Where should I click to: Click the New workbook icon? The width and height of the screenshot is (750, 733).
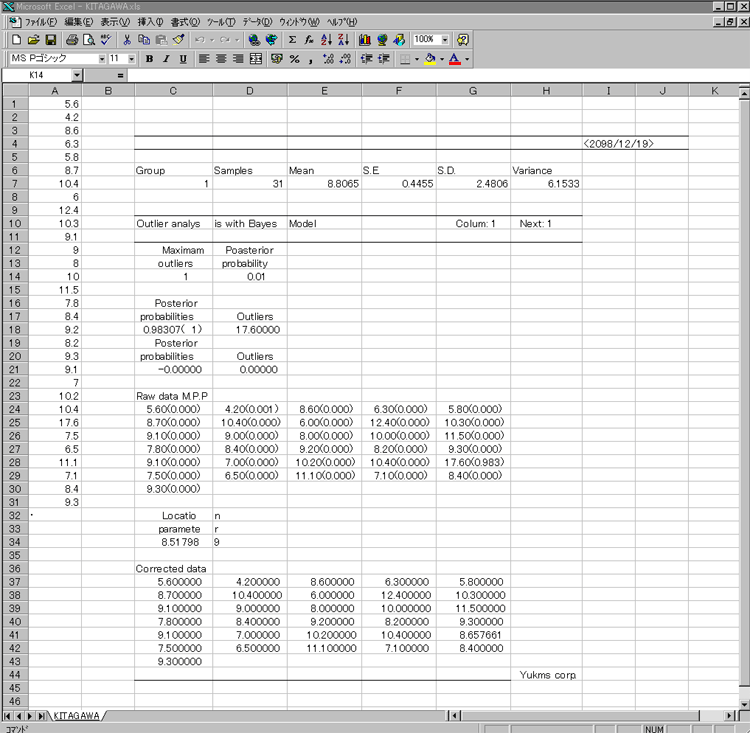pyautogui.click(x=16, y=40)
